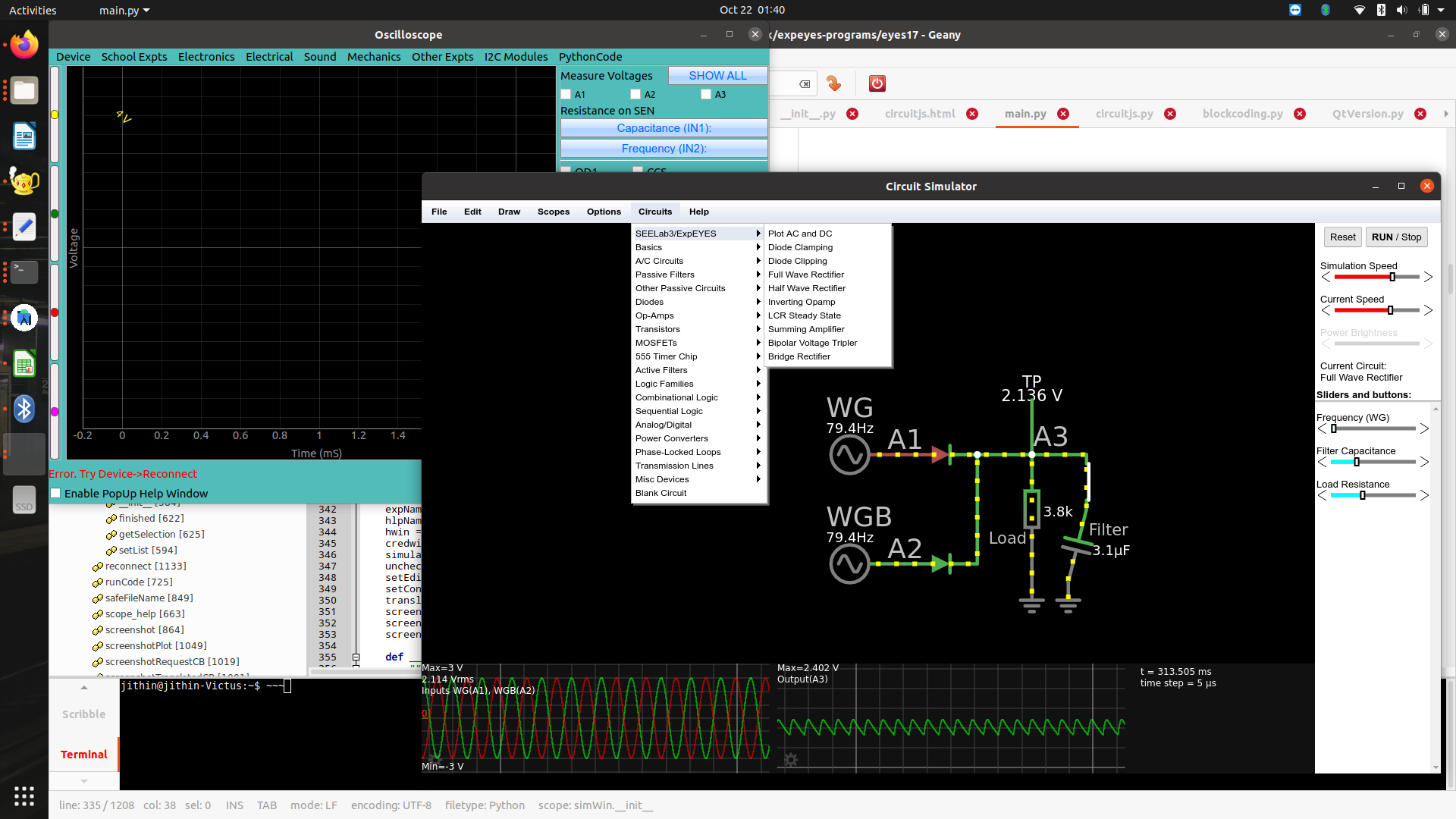
Task: Expand Op-Amps submenu
Action: [x=698, y=315]
